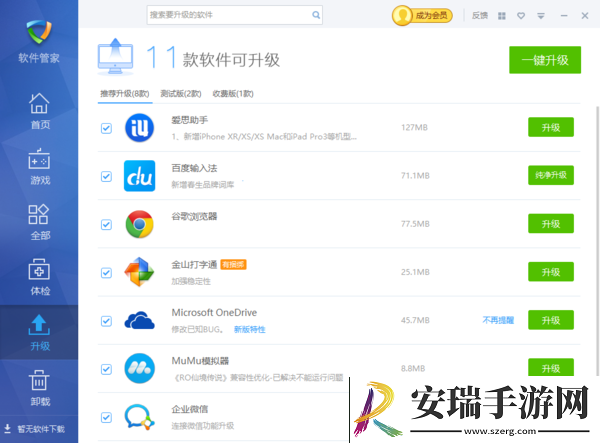Image resolution: width=600 pixels, height=443 pixels.
Task: Uncheck the 百度输入法 checkbox
Action: click(x=106, y=176)
